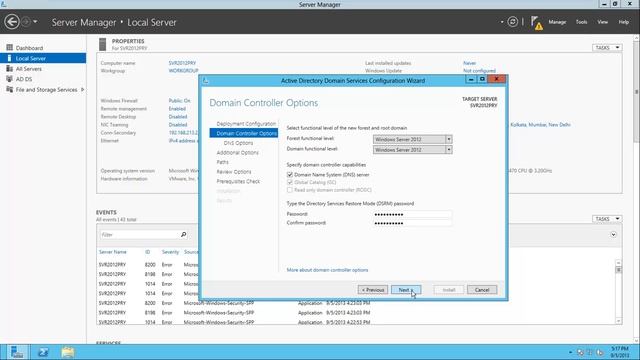
Task: Select DNS Options wizard step
Action: click(x=238, y=143)
